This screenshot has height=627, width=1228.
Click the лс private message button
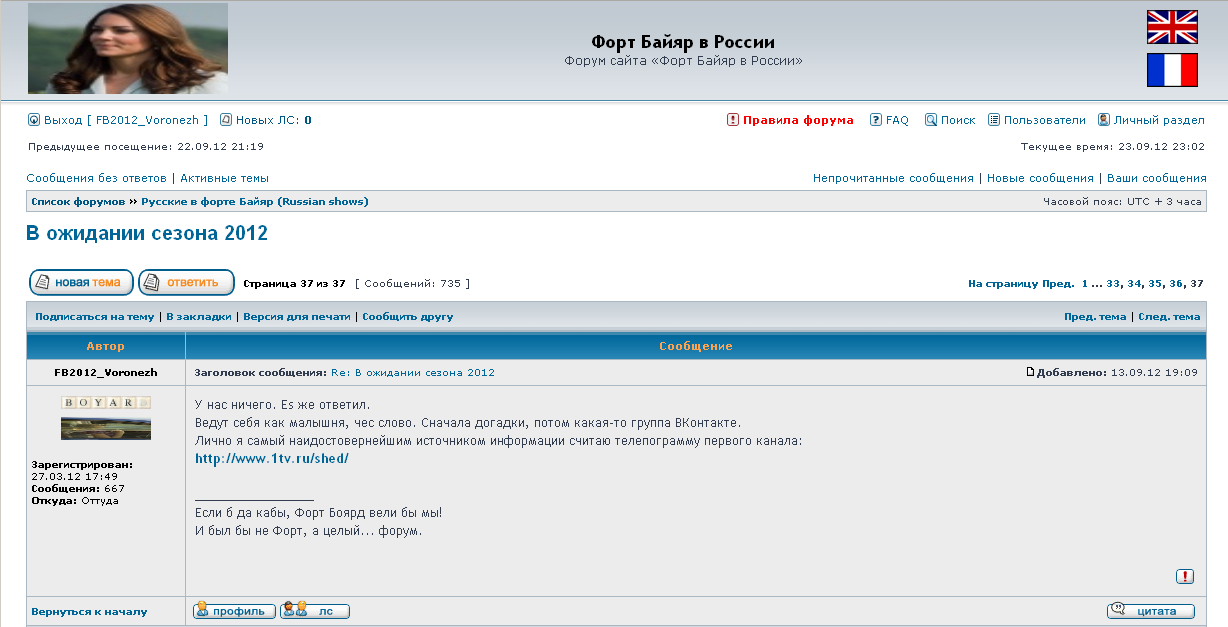(x=315, y=611)
